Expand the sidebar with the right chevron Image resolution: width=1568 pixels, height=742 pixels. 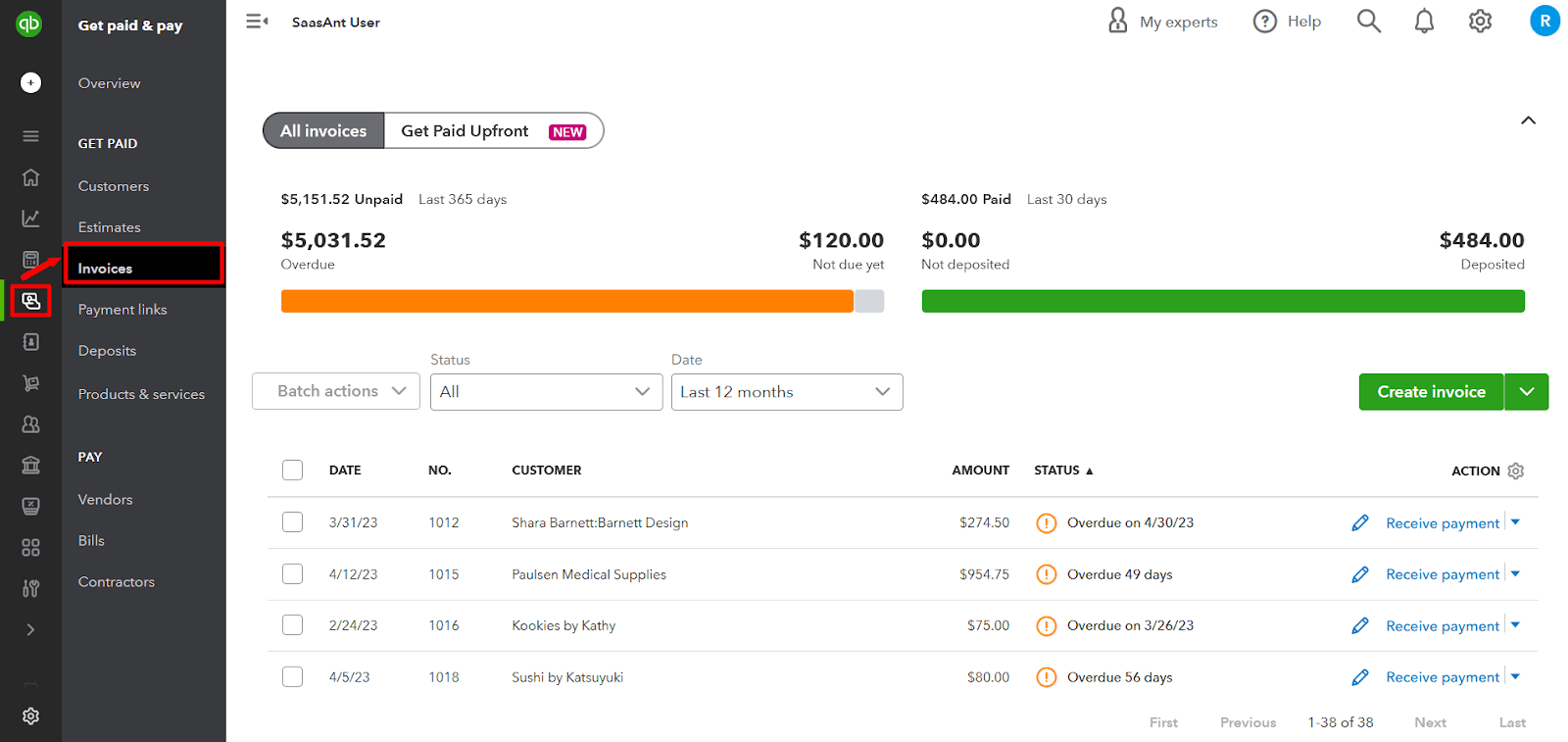point(31,629)
